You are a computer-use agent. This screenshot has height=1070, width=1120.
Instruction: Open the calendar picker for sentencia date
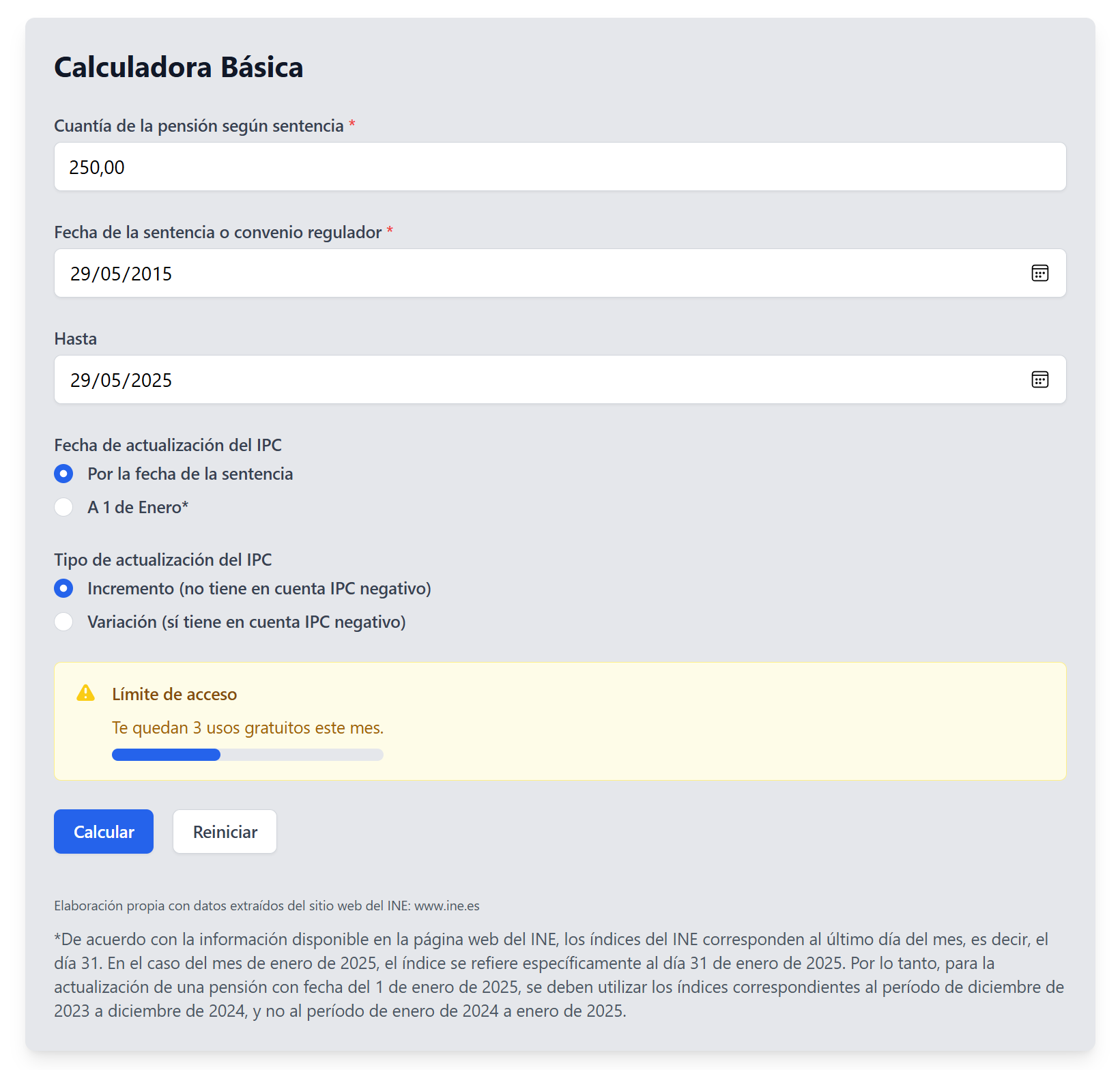click(x=1040, y=273)
